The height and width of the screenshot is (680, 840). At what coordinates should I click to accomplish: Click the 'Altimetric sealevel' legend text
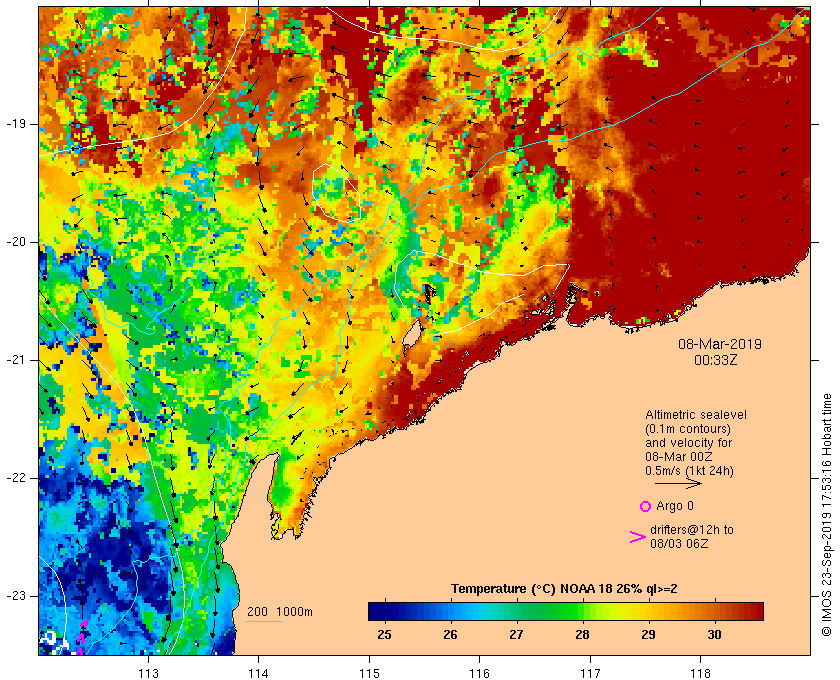[x=695, y=415]
